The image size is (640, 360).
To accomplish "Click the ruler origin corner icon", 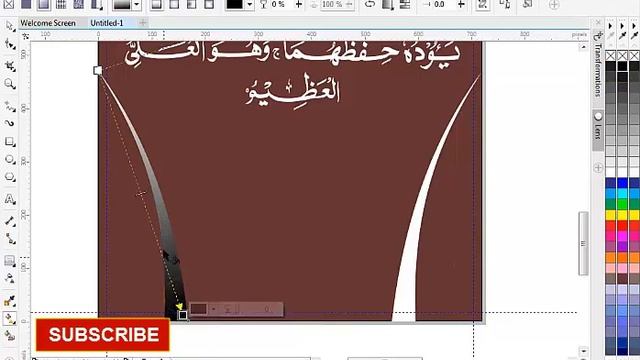I will coord(25,36).
